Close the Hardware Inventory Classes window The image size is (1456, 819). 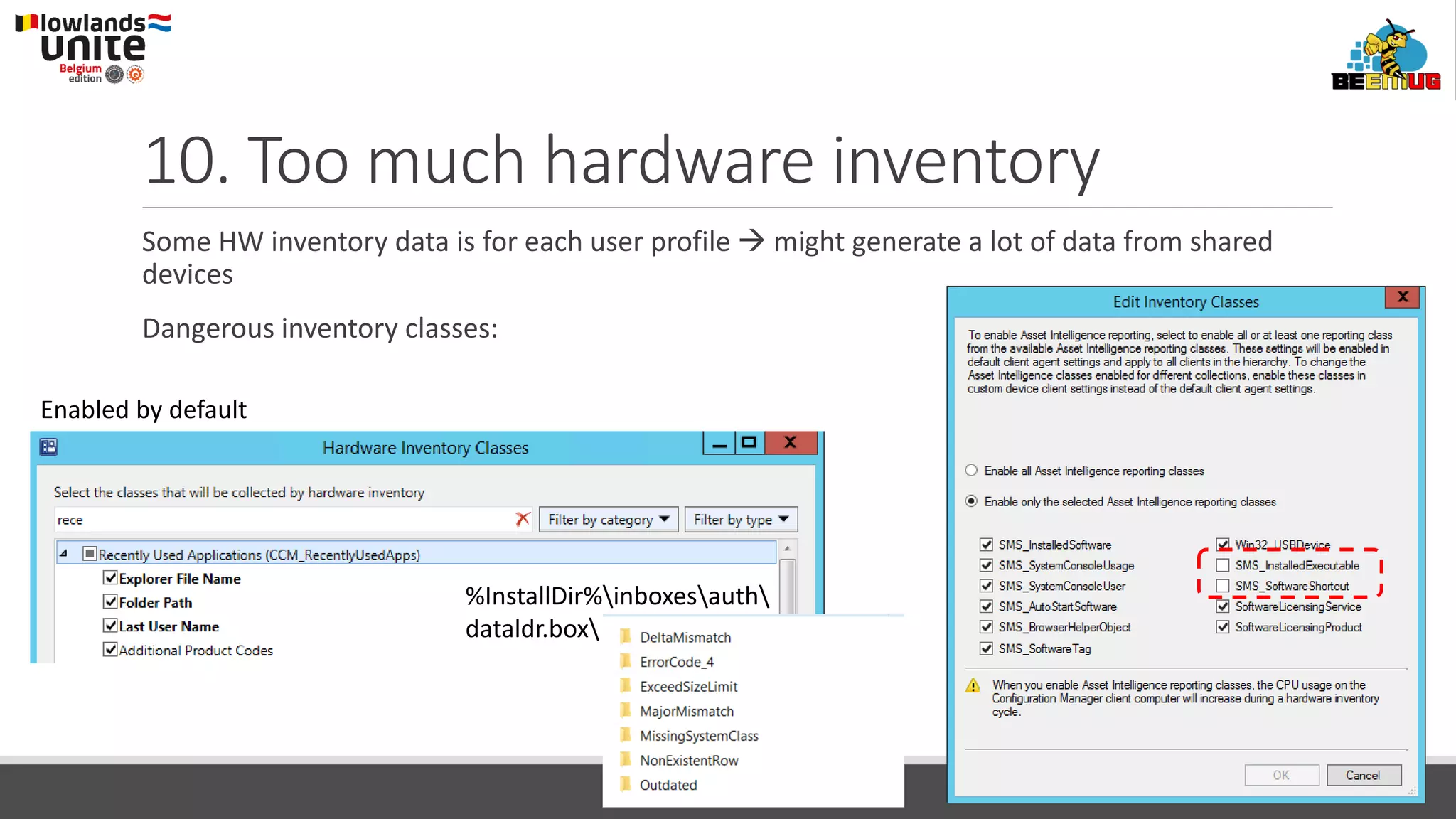[x=790, y=442]
